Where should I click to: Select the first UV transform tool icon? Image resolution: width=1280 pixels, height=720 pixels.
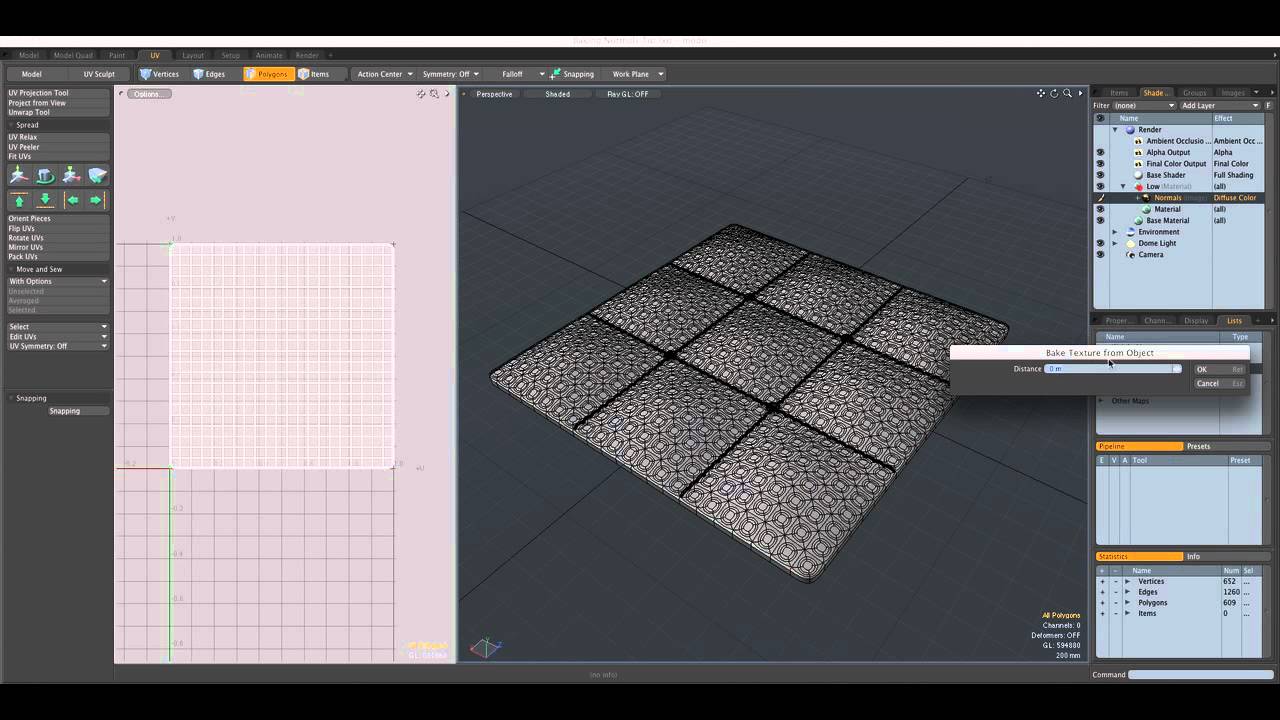(19, 176)
